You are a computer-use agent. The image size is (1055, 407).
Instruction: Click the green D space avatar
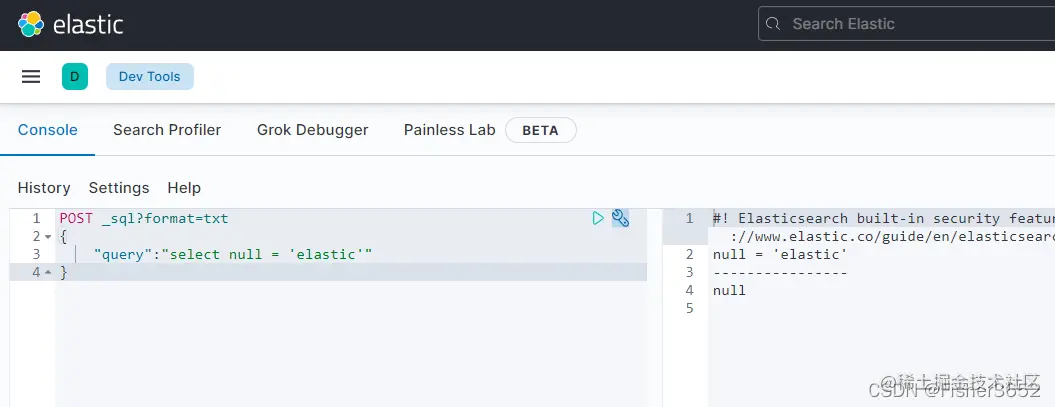click(75, 77)
